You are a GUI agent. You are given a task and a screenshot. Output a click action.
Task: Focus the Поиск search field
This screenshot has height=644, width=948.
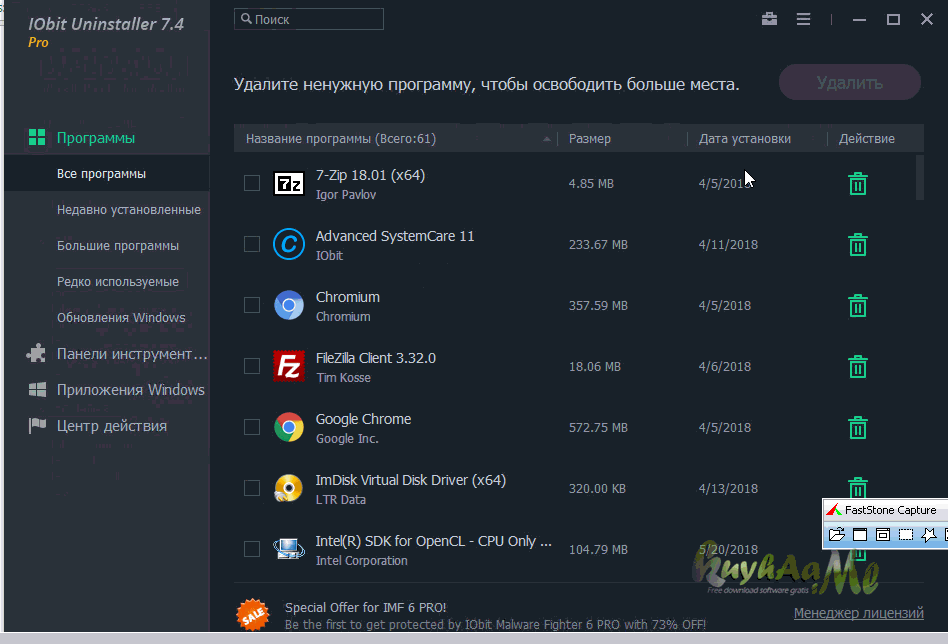point(309,19)
